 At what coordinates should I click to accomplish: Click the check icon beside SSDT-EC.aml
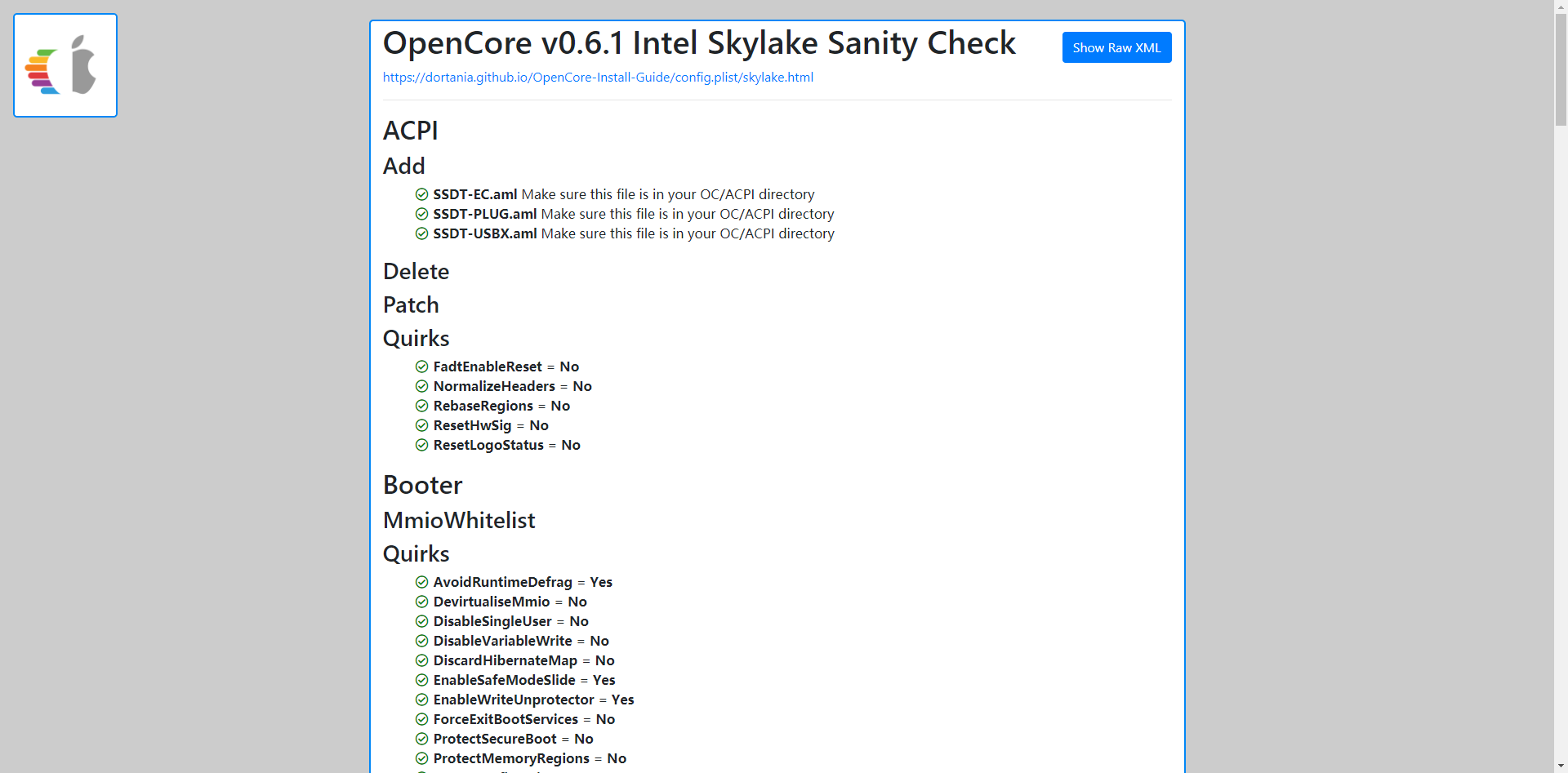[421, 194]
